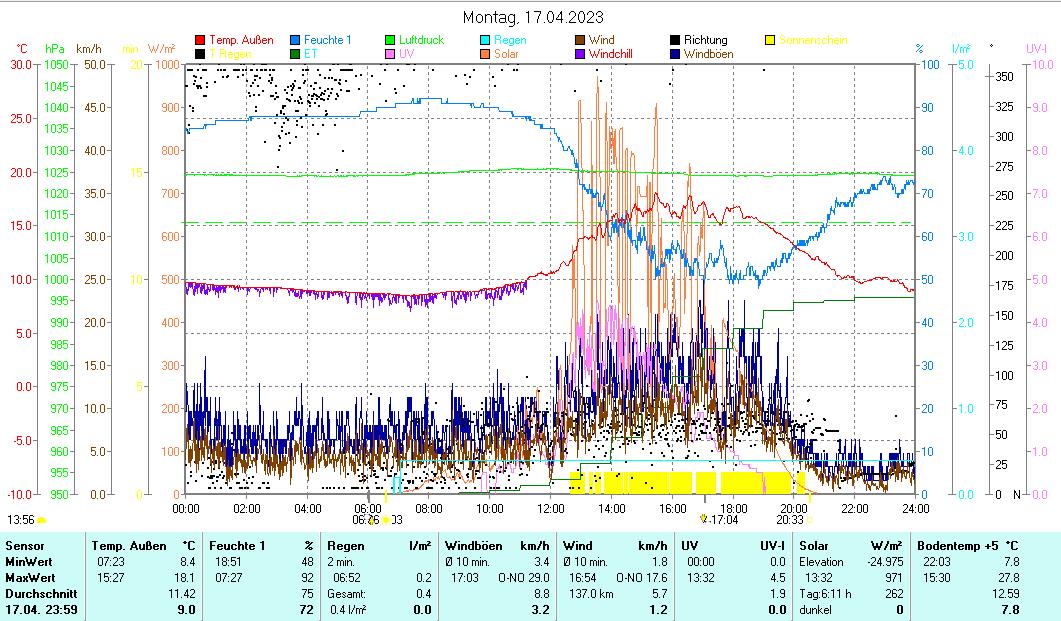1061x621 pixels.
Task: Click the dark blue Windböen legend swatch
Action: pos(675,54)
